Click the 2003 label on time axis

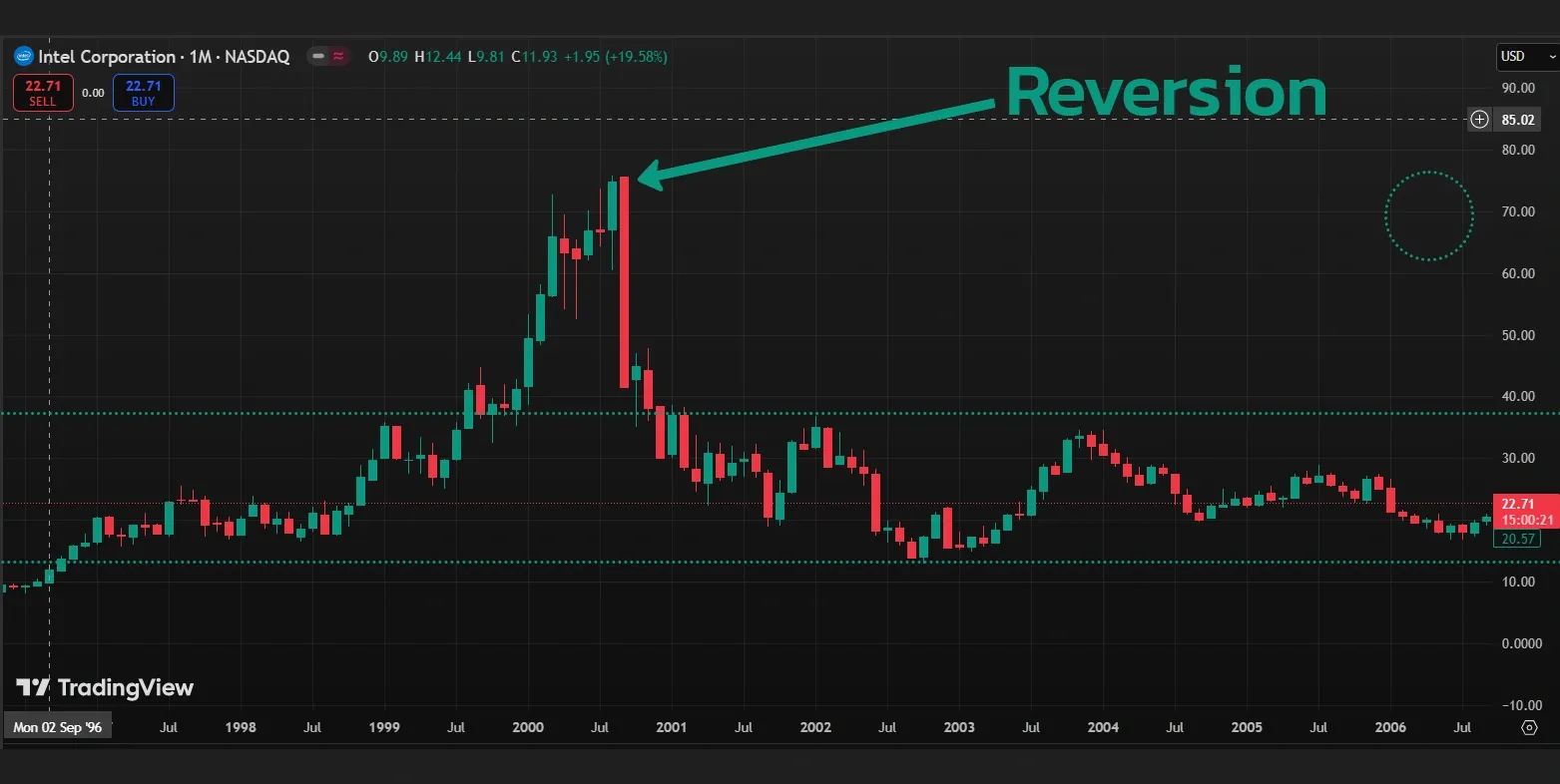pyautogui.click(x=959, y=727)
